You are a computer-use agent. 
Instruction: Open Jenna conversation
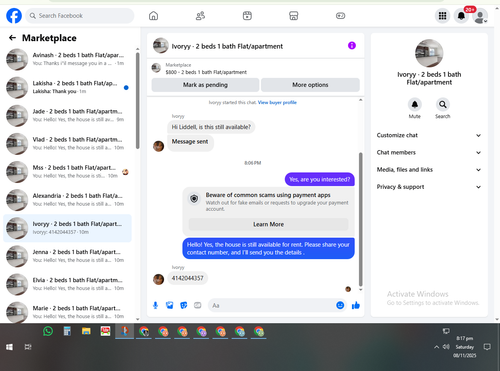pos(68,256)
